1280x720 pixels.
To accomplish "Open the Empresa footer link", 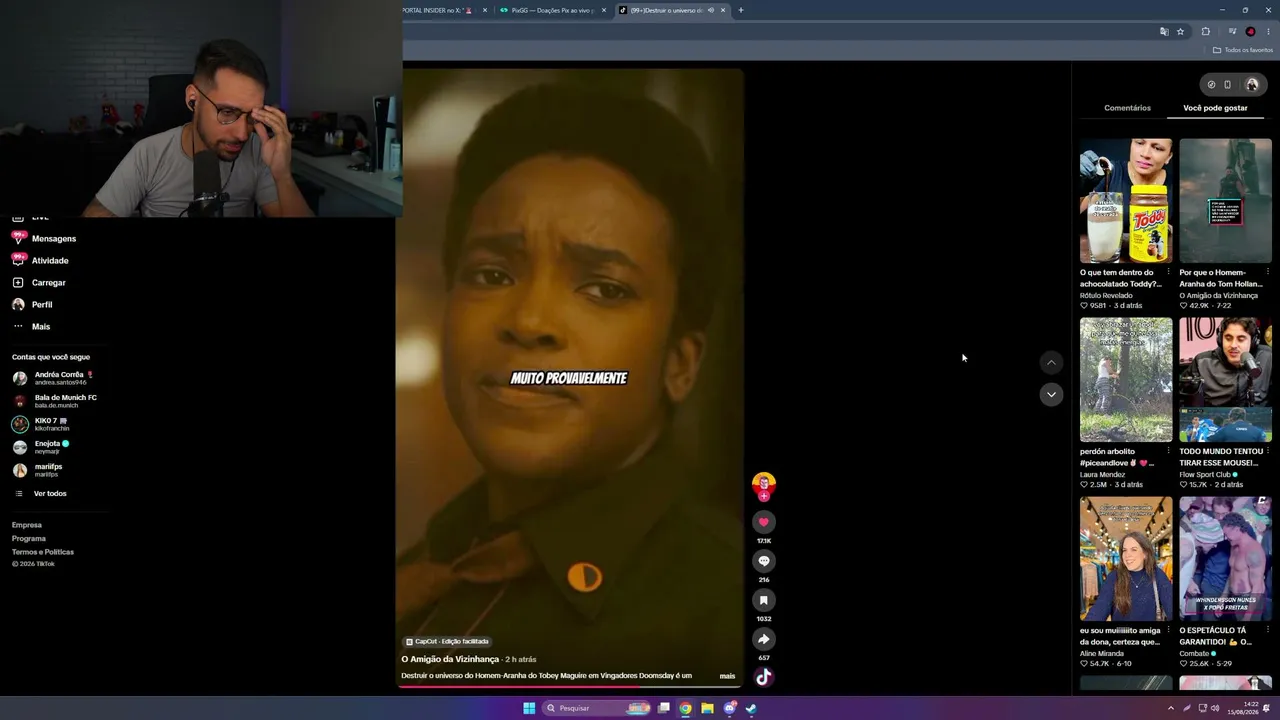I will tap(27, 525).
